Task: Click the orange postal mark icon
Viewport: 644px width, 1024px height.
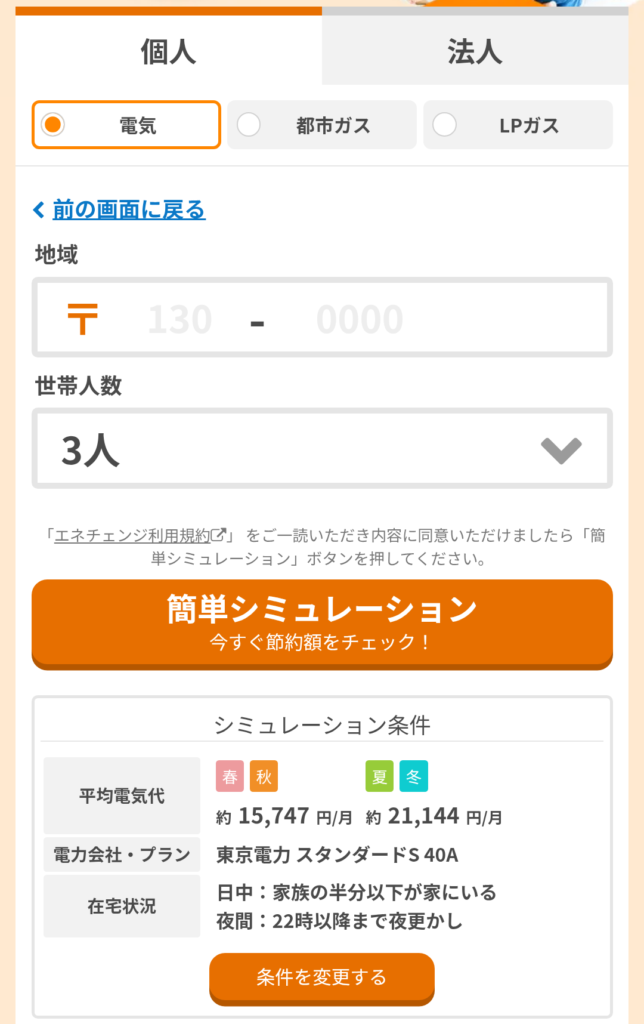Action: pos(82,319)
